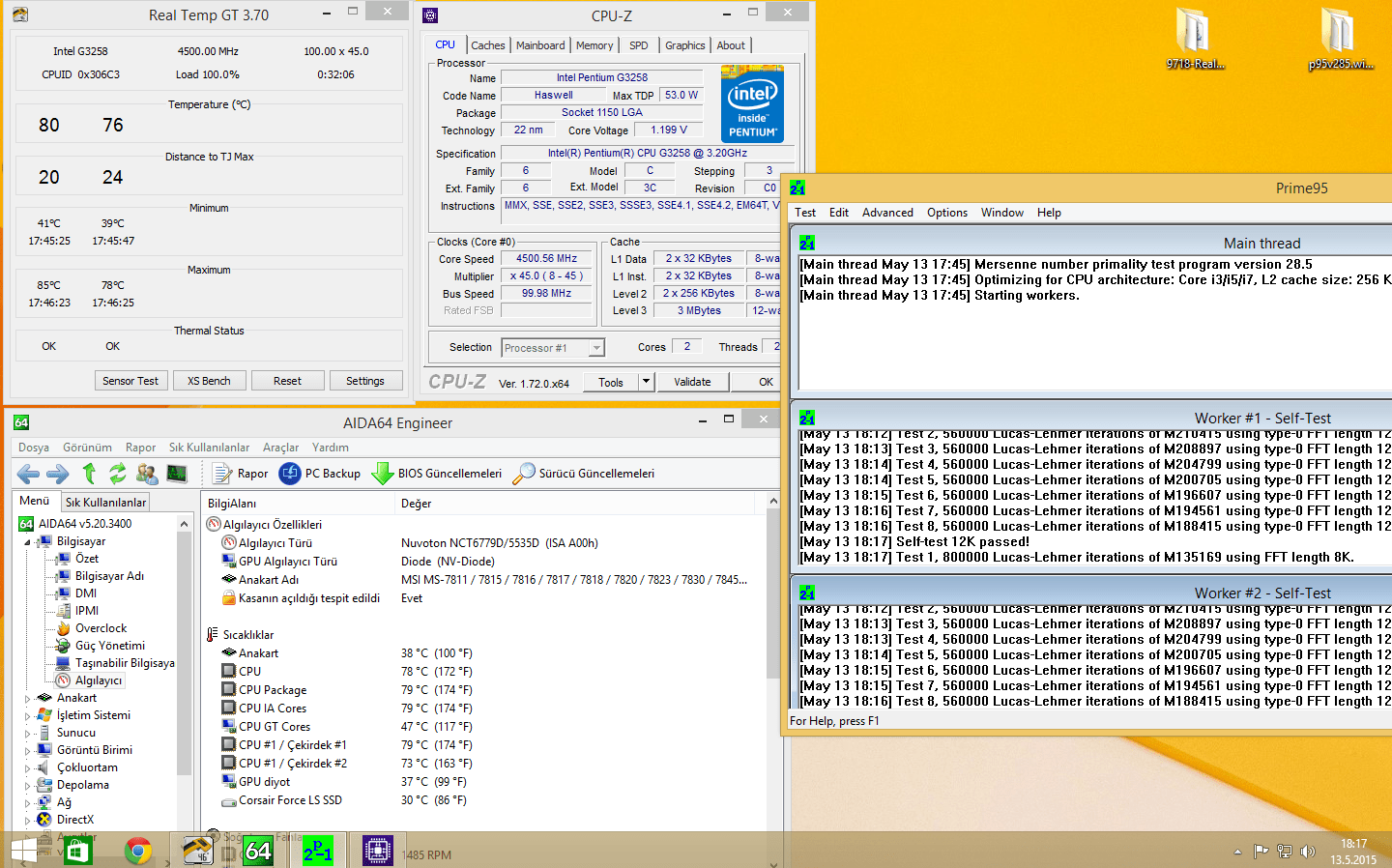Open BIOS Güncellemeleri from the toolbar
This screenshot has height=868, width=1392.
click(437, 474)
